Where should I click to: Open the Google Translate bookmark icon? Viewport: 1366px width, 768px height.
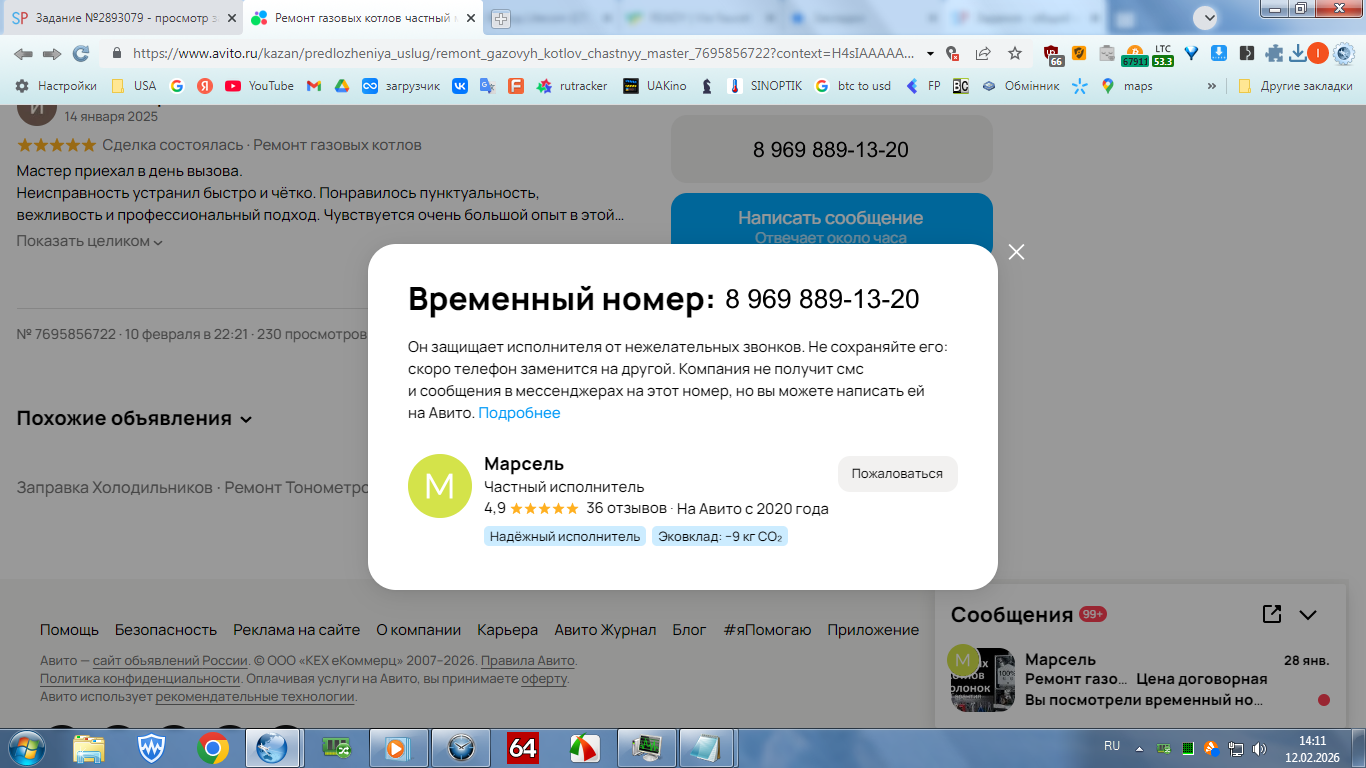[487, 86]
